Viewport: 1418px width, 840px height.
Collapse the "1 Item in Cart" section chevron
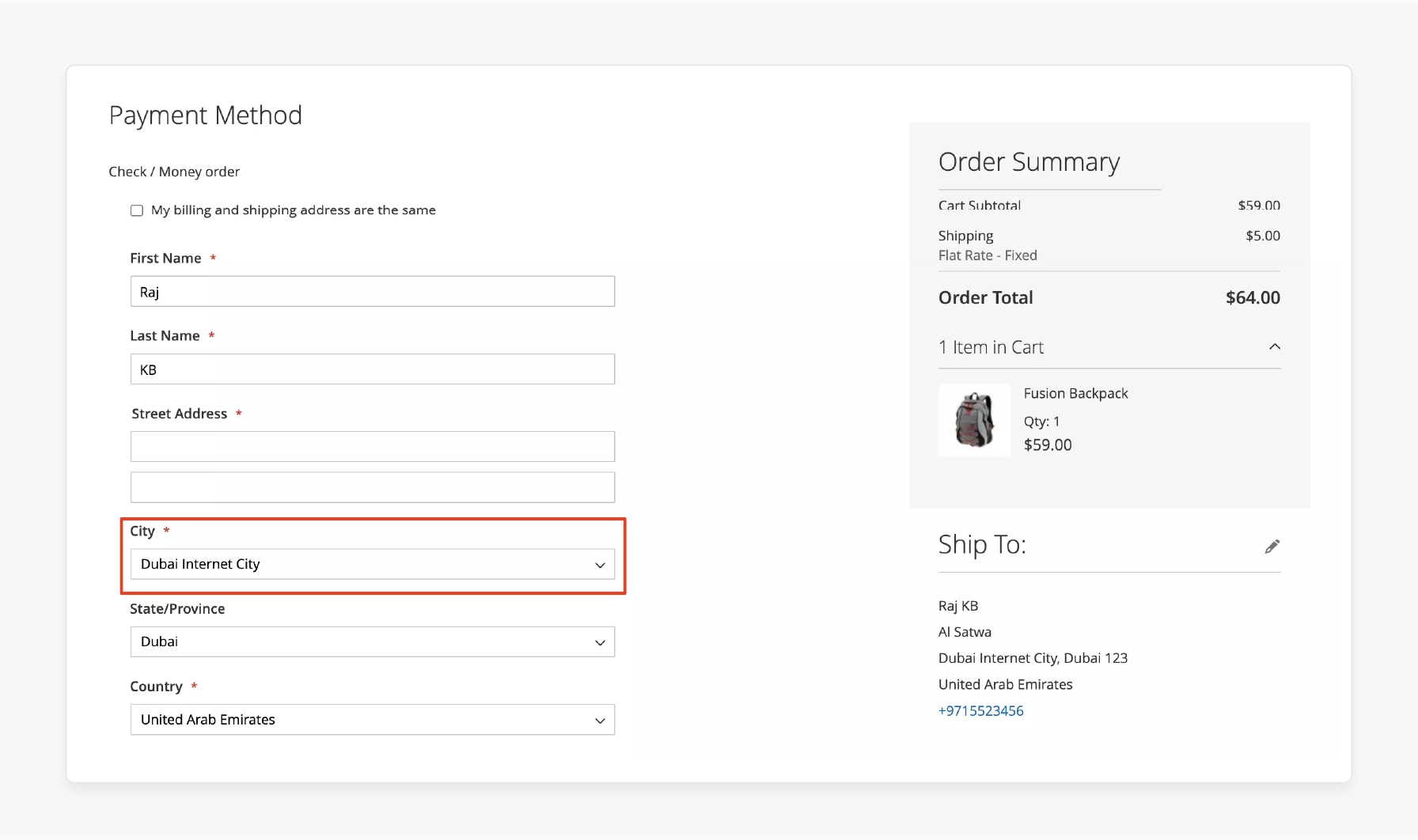click(1275, 346)
